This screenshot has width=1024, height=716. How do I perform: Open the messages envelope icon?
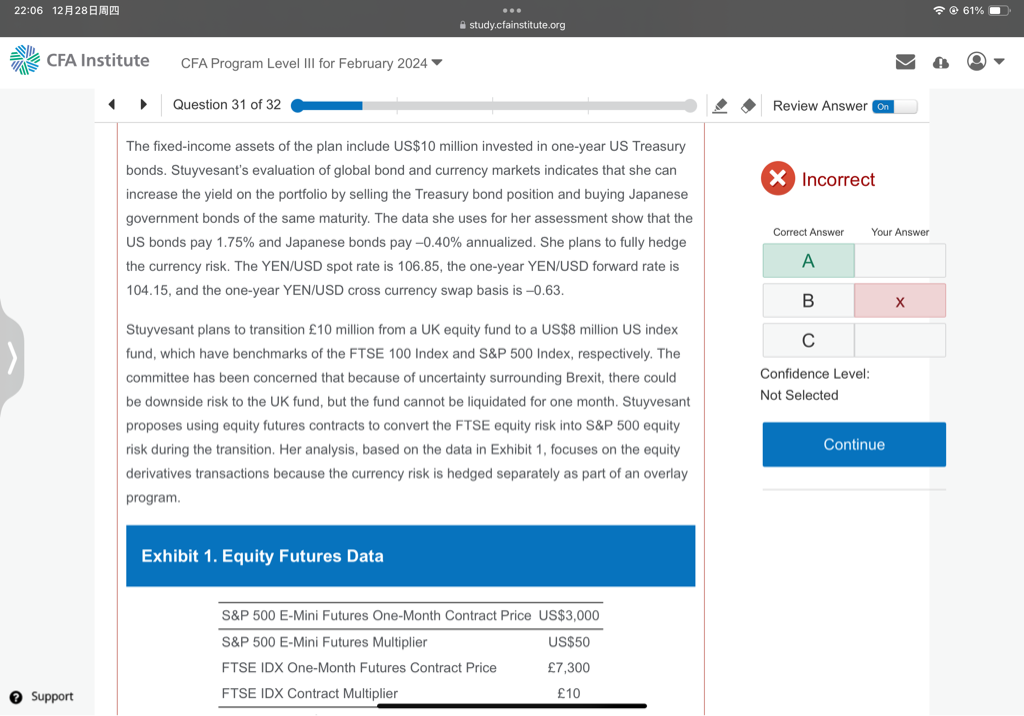(x=905, y=62)
